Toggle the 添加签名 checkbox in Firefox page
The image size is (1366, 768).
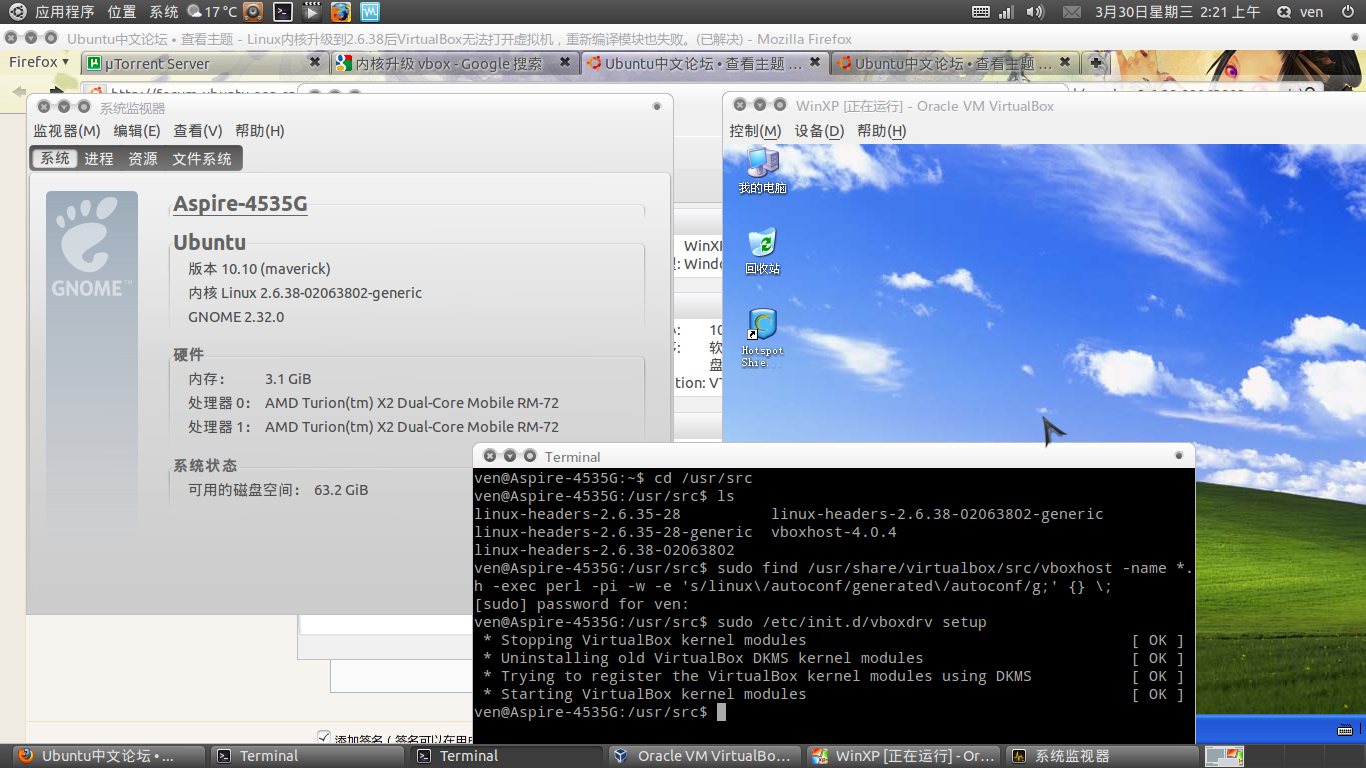tap(323, 737)
